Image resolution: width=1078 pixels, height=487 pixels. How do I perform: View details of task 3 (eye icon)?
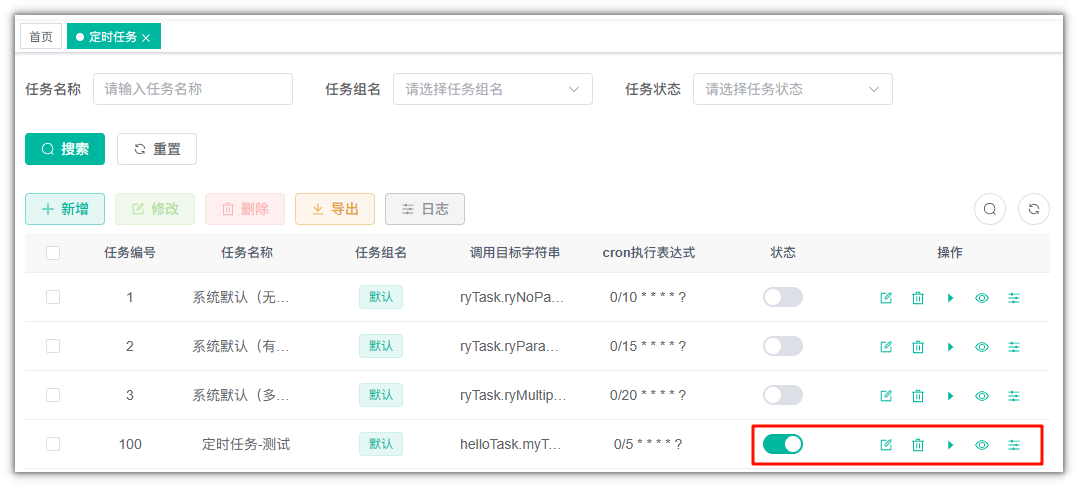(982, 396)
